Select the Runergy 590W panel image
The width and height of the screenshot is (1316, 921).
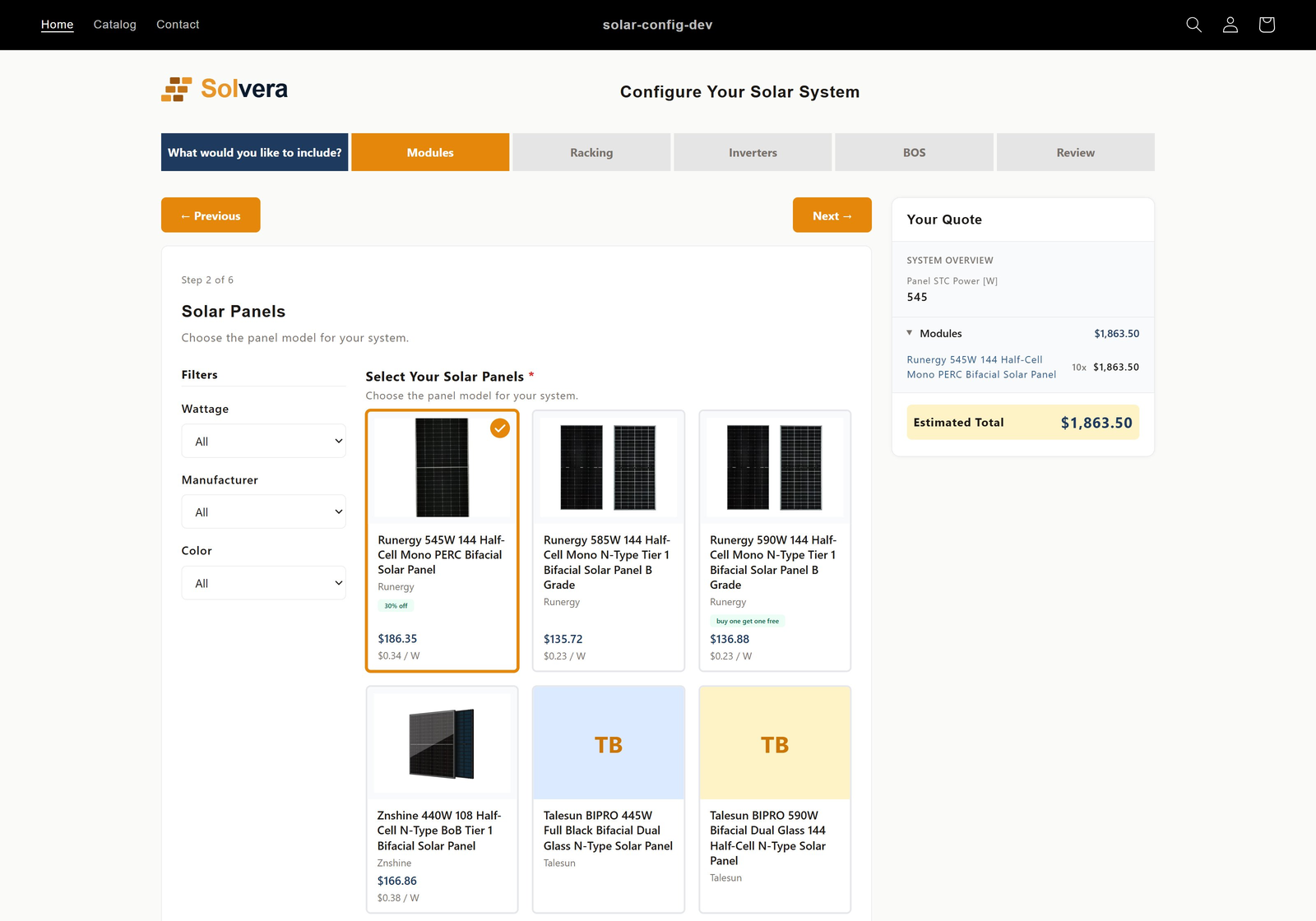pos(774,467)
